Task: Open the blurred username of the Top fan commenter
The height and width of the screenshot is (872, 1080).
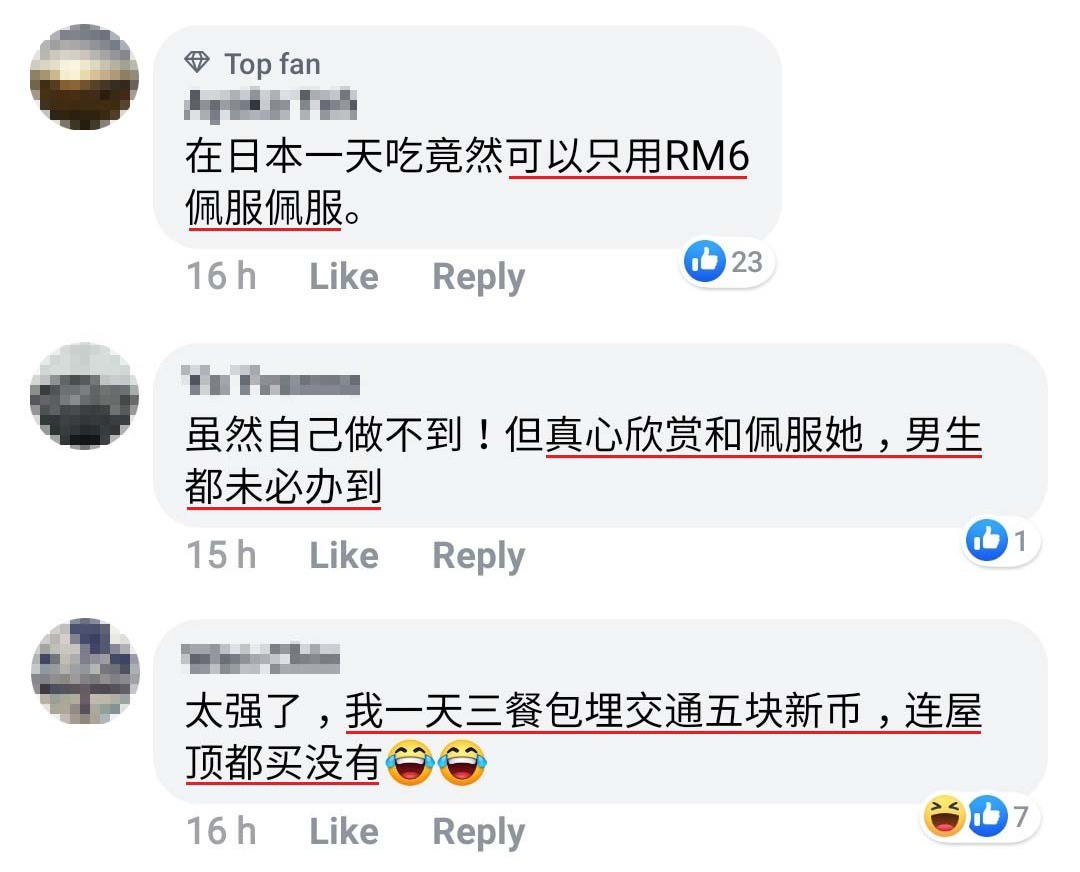Action: [270, 105]
